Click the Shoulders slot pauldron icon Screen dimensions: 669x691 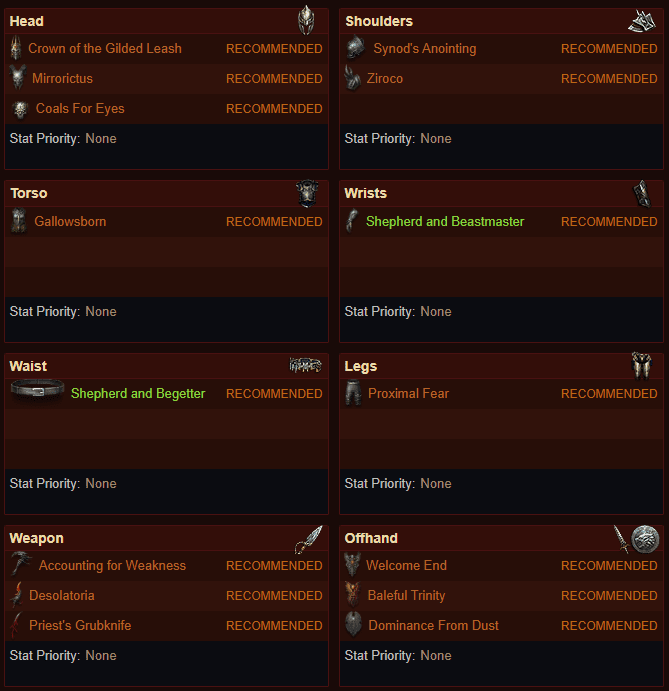pos(642,21)
